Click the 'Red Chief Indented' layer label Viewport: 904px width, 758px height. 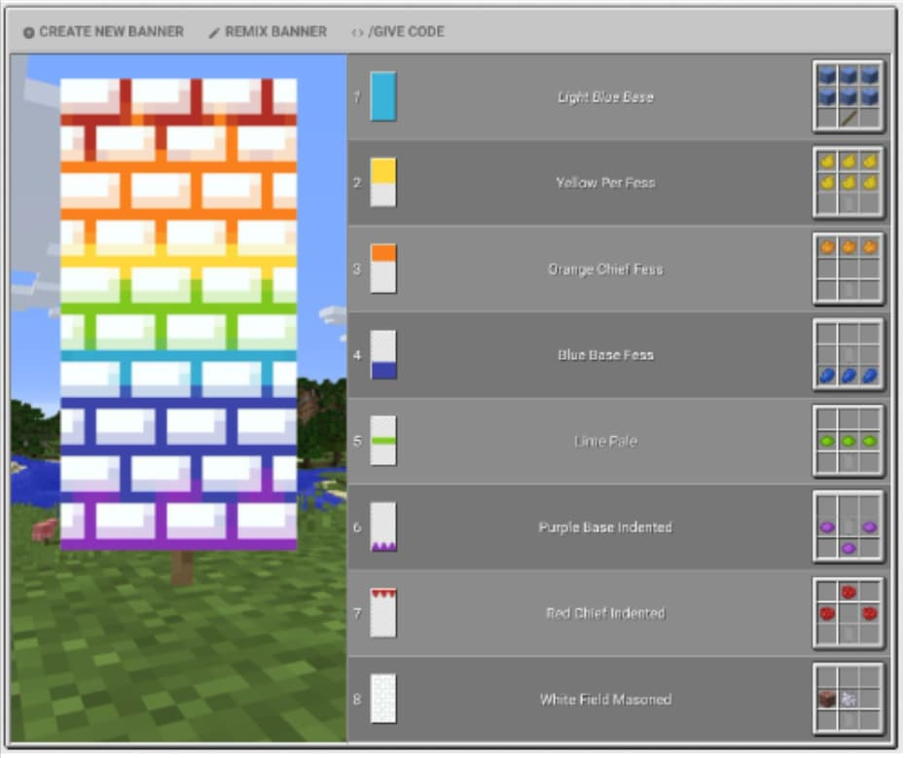pyautogui.click(x=605, y=613)
